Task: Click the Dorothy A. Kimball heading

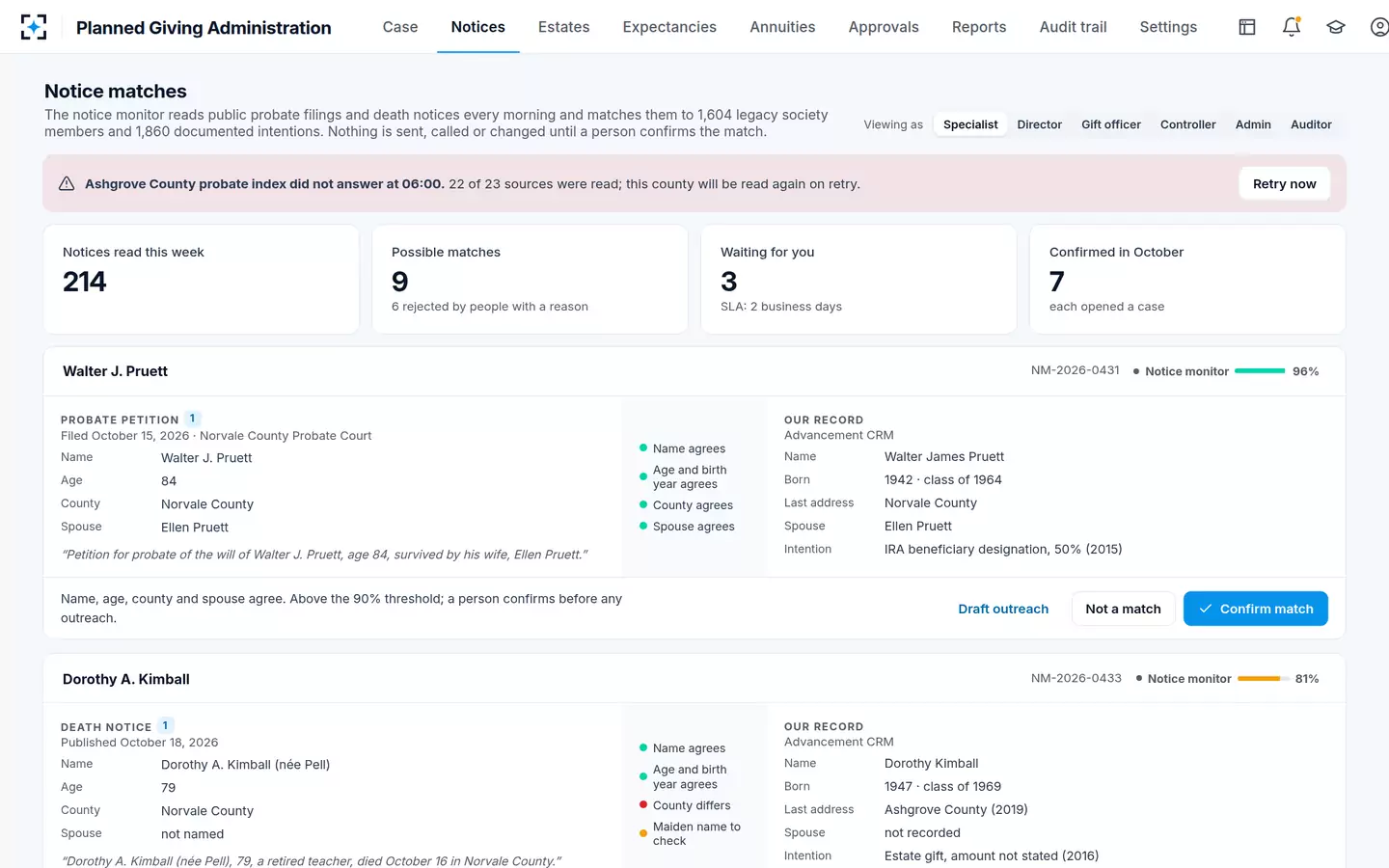Action: [x=126, y=679]
